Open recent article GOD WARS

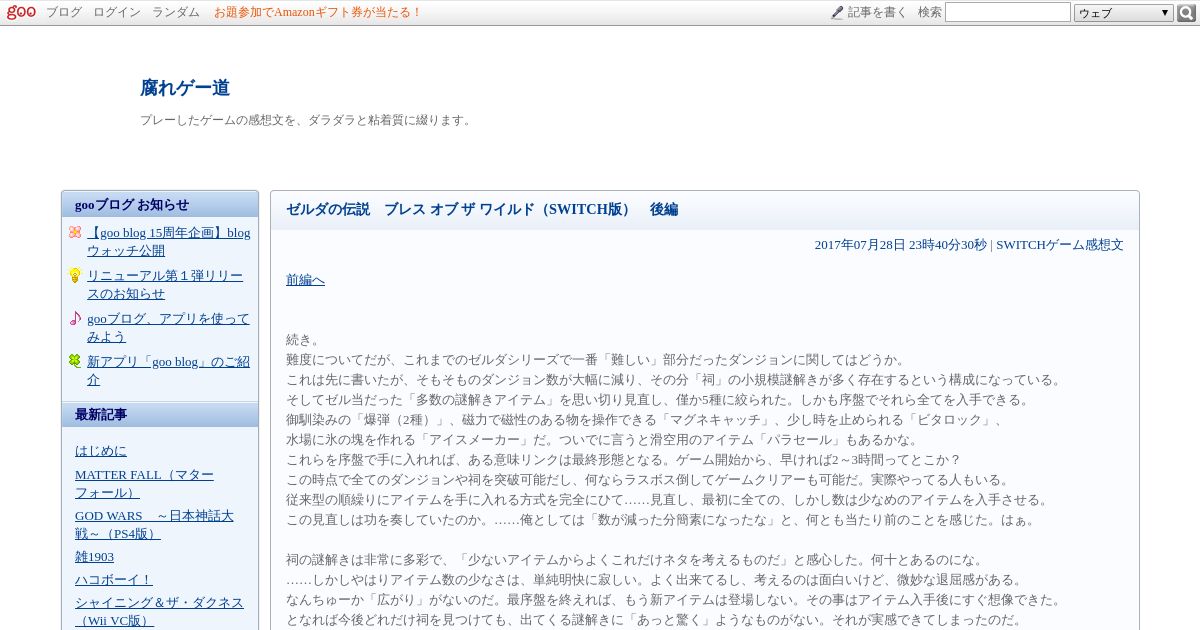point(154,524)
